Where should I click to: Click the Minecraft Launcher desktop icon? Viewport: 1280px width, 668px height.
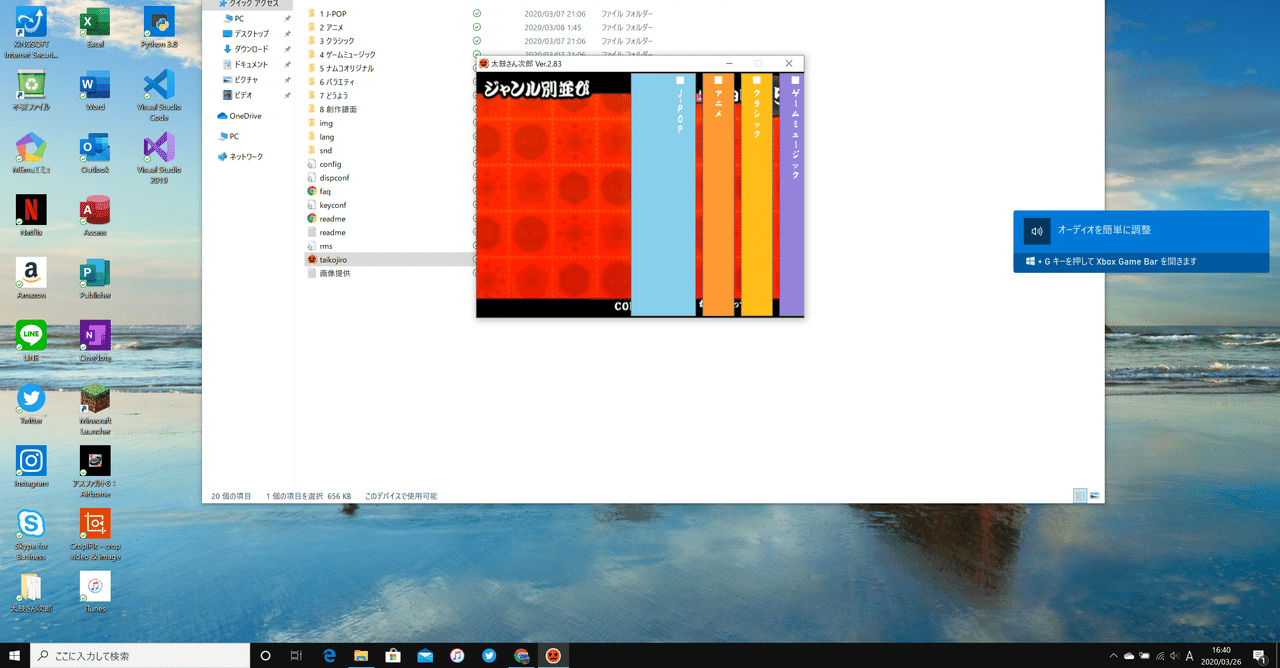coord(95,410)
